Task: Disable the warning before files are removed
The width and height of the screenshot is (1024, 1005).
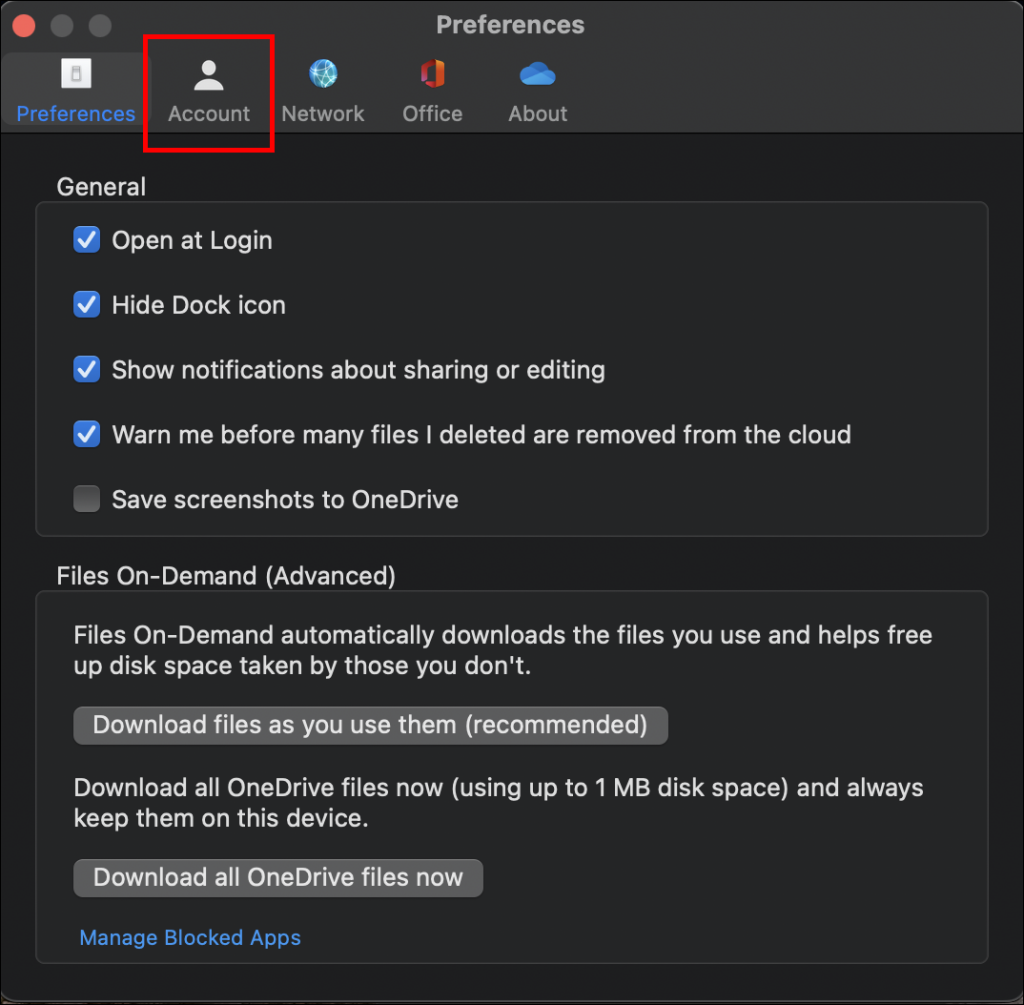Action: (87, 434)
